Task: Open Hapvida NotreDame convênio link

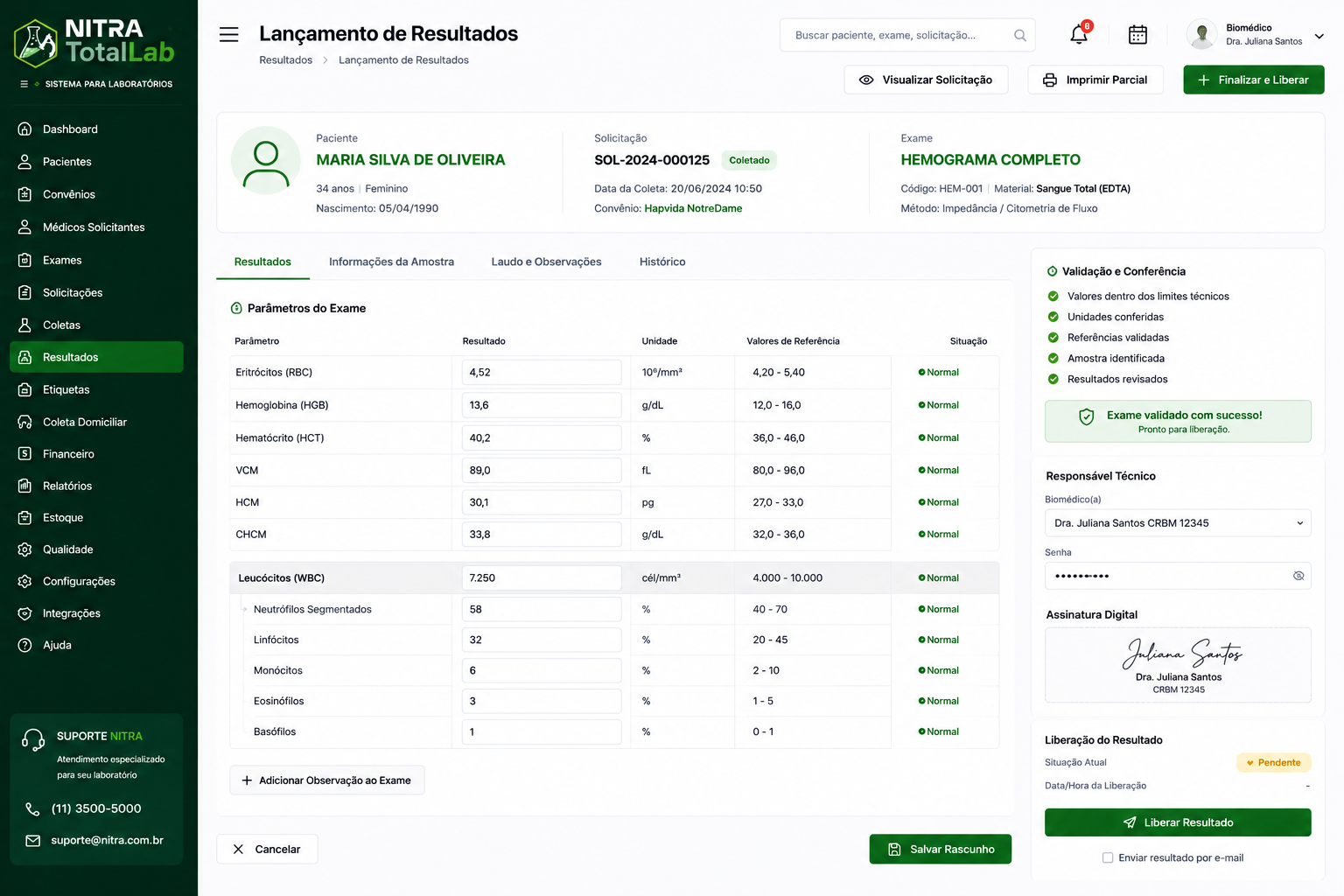Action: [x=693, y=208]
